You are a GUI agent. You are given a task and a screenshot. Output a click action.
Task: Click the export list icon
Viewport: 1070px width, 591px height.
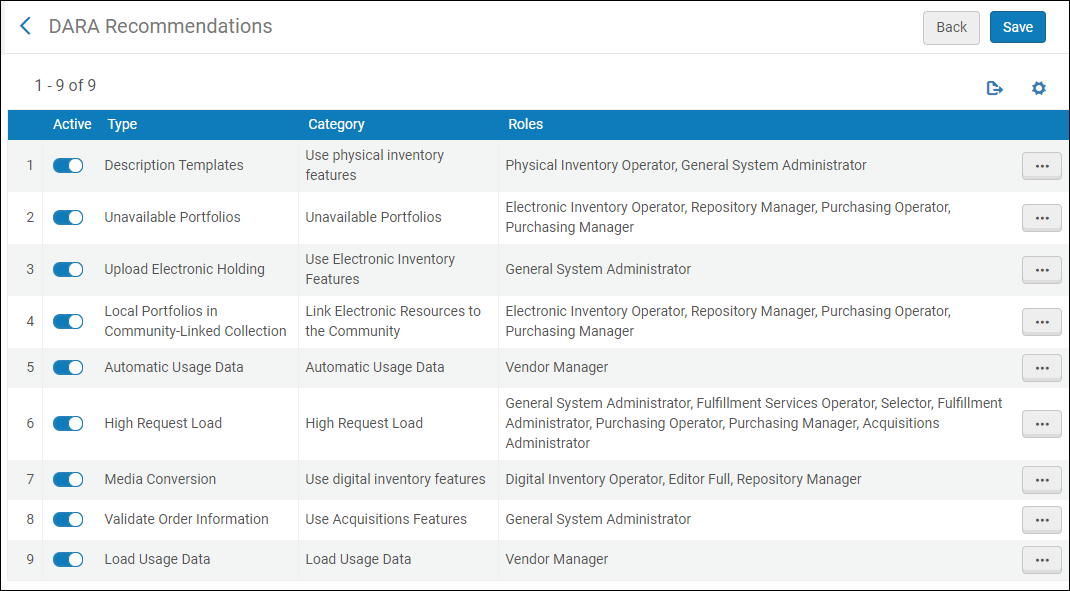(994, 88)
